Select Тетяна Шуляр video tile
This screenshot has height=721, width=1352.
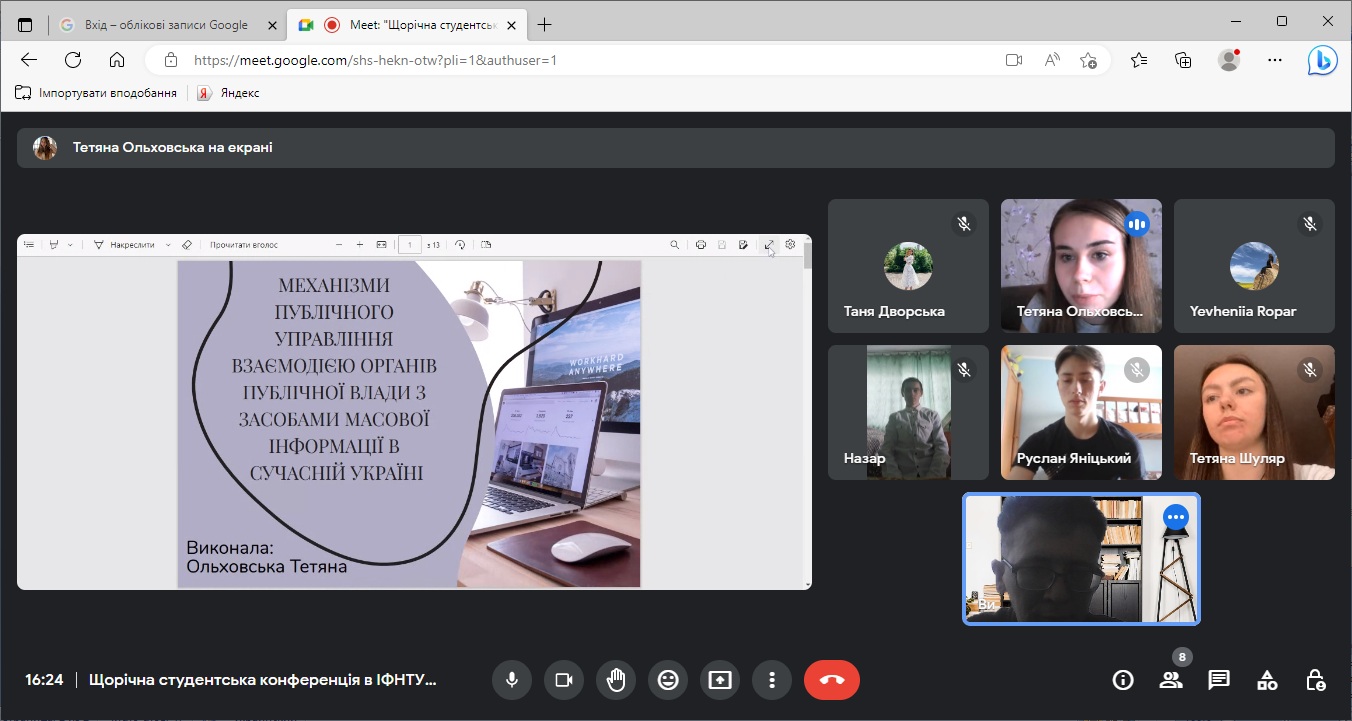[x=1254, y=412]
